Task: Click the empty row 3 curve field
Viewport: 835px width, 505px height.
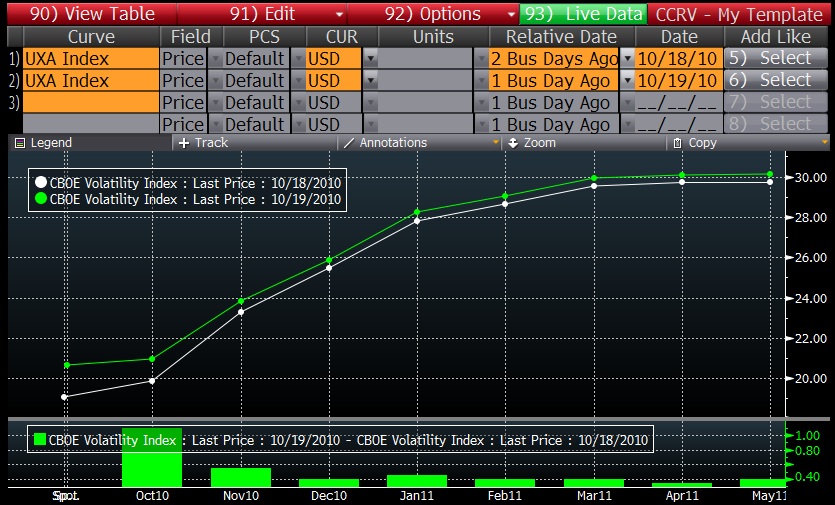Action: 91,102
